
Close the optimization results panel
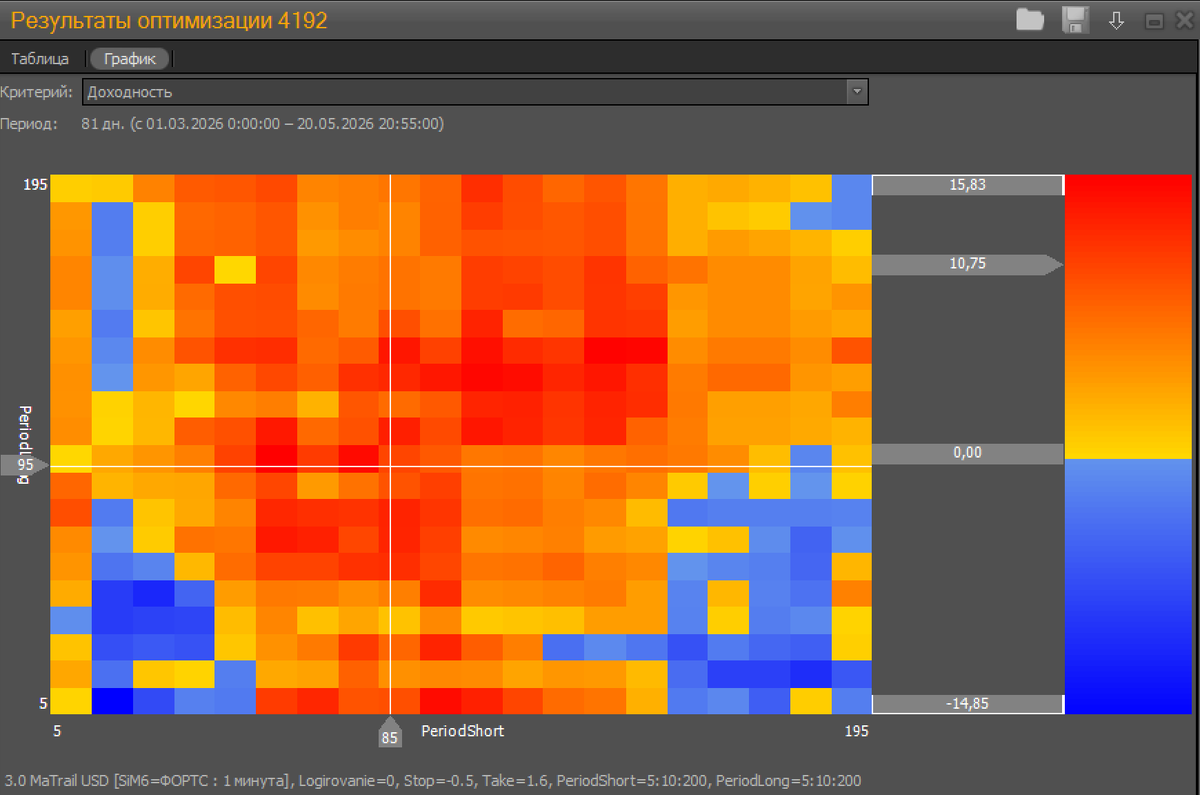pyautogui.click(x=1183, y=20)
